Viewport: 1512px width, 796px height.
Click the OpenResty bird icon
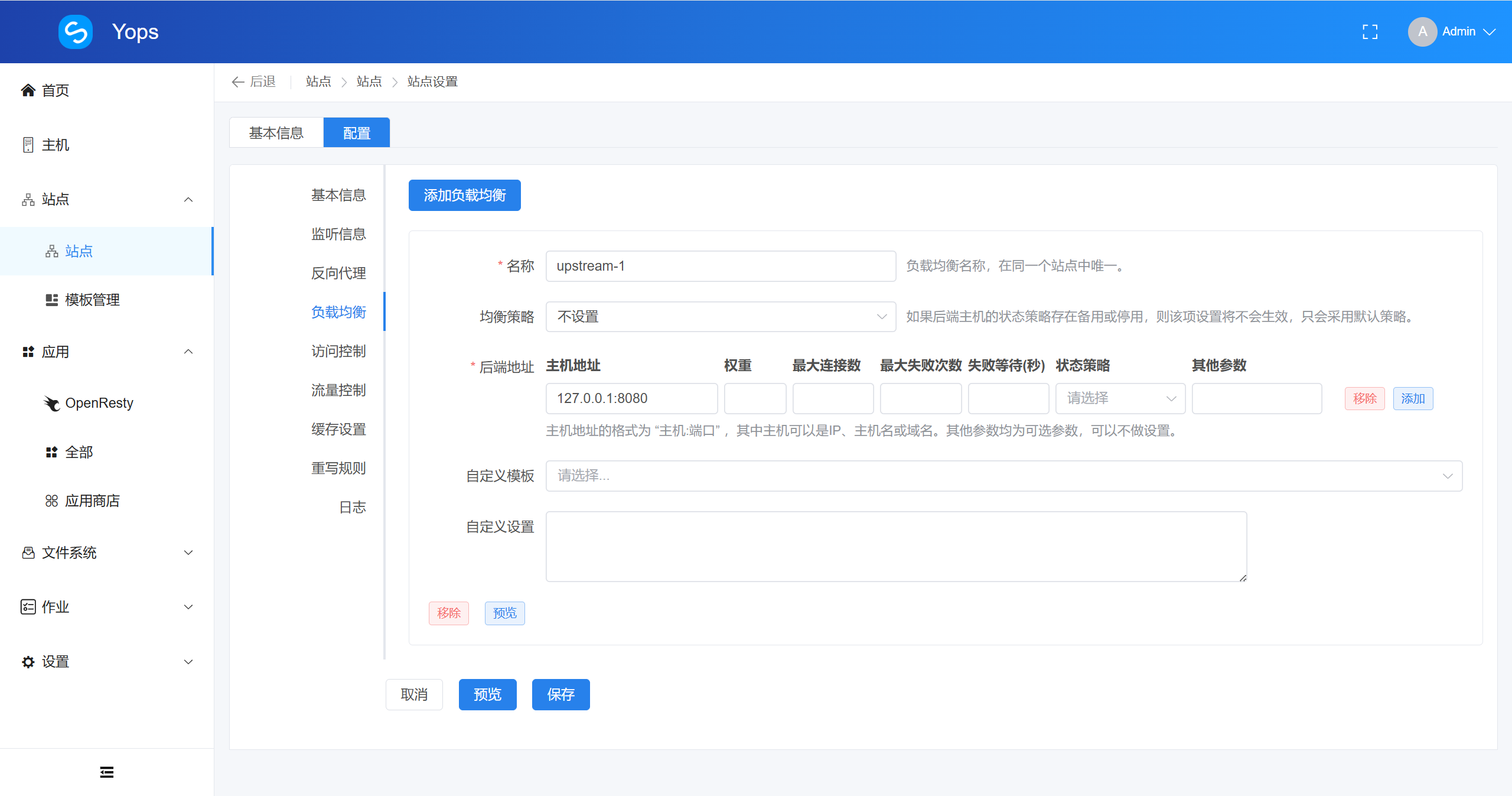[x=52, y=403]
